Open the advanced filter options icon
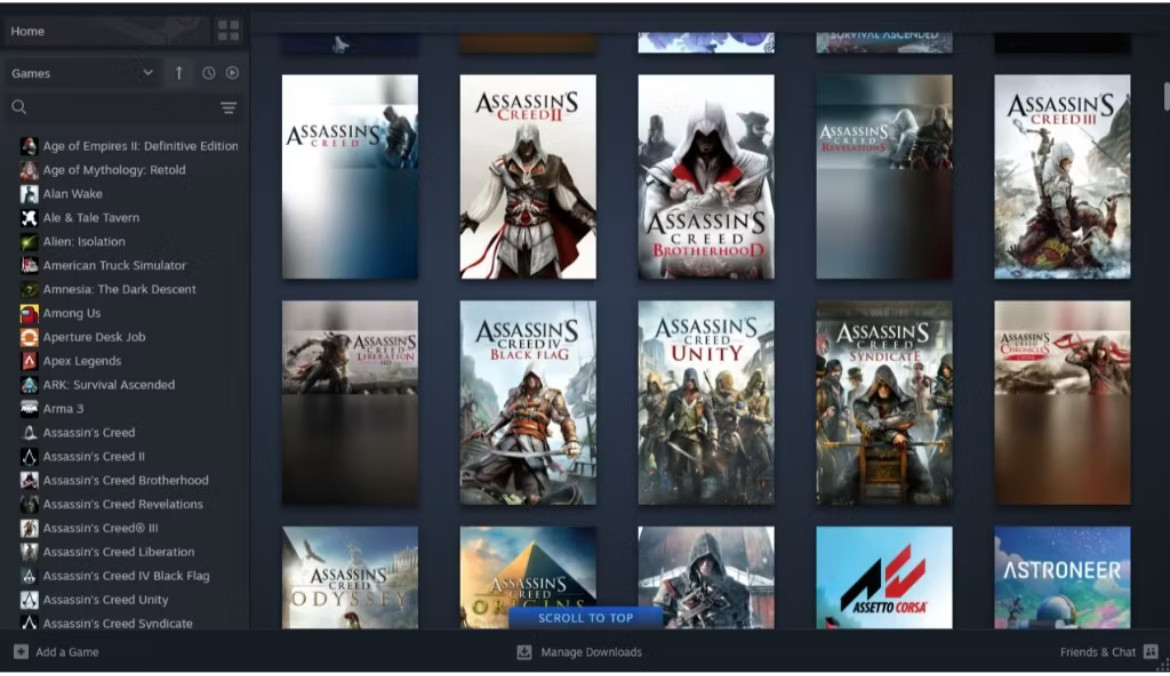Viewport: 1170px width, 676px height. tap(228, 108)
